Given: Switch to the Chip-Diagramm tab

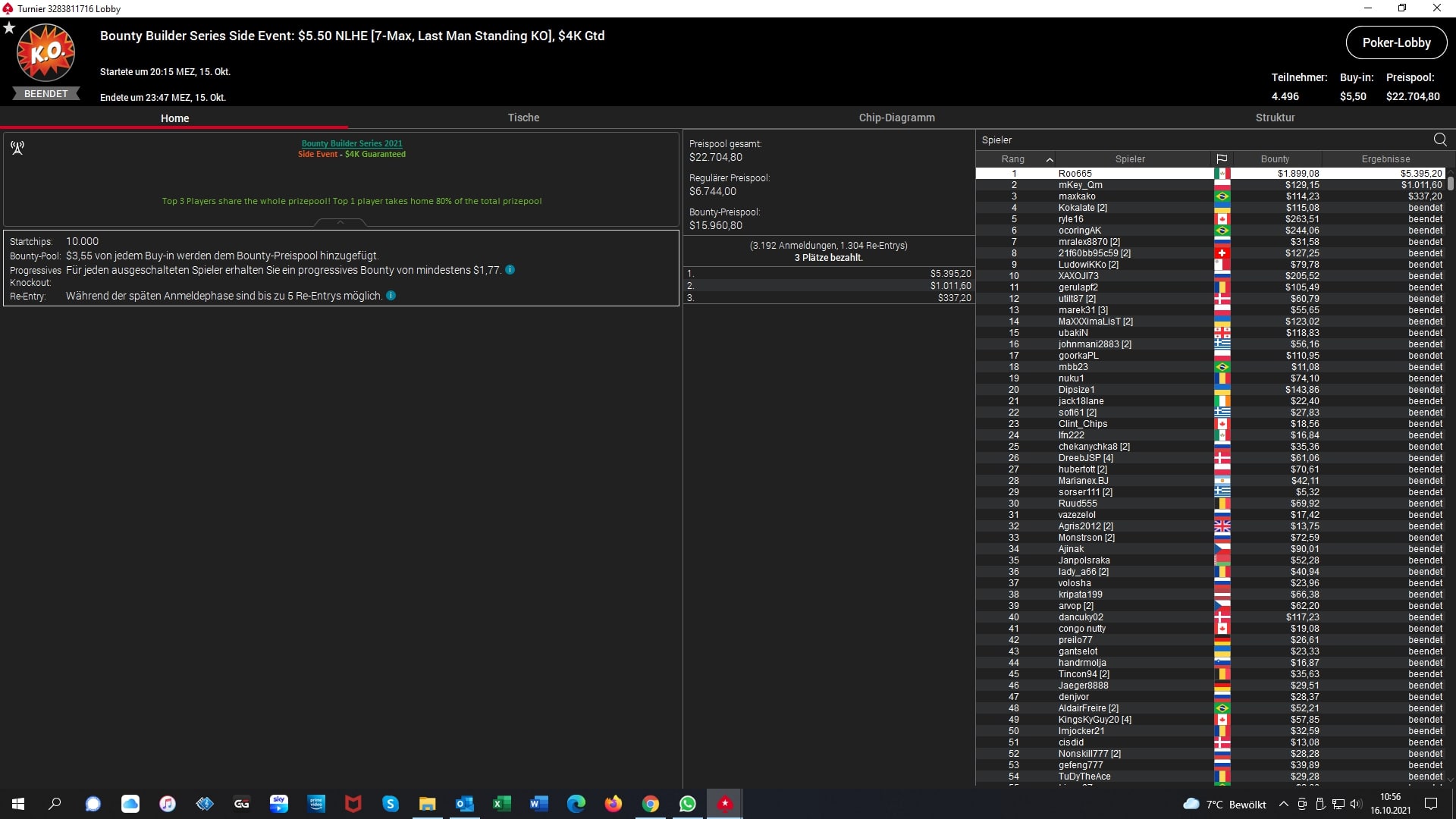Looking at the screenshot, I should pos(896,118).
